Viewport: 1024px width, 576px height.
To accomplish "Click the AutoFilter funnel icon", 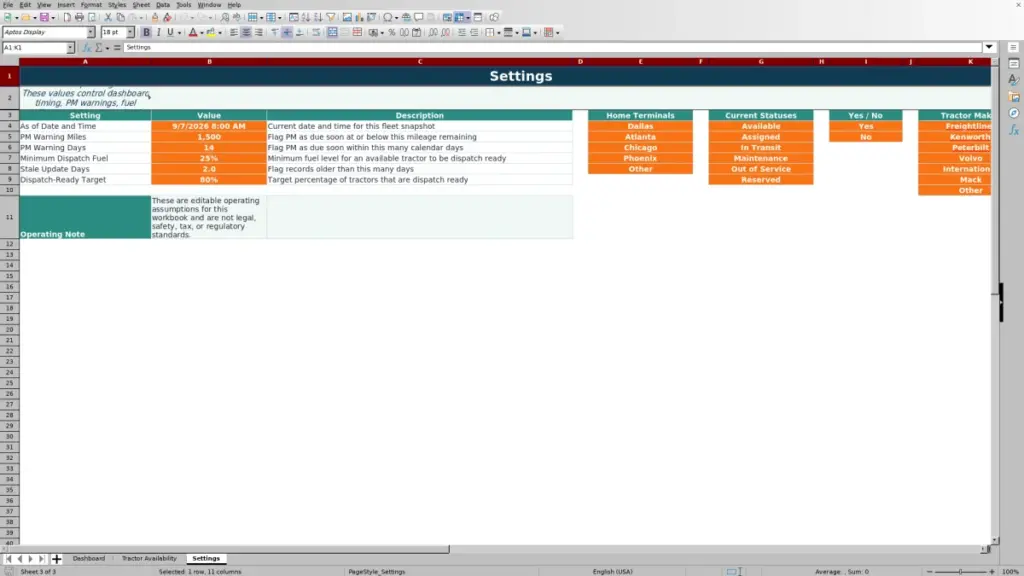I will (x=331, y=17).
